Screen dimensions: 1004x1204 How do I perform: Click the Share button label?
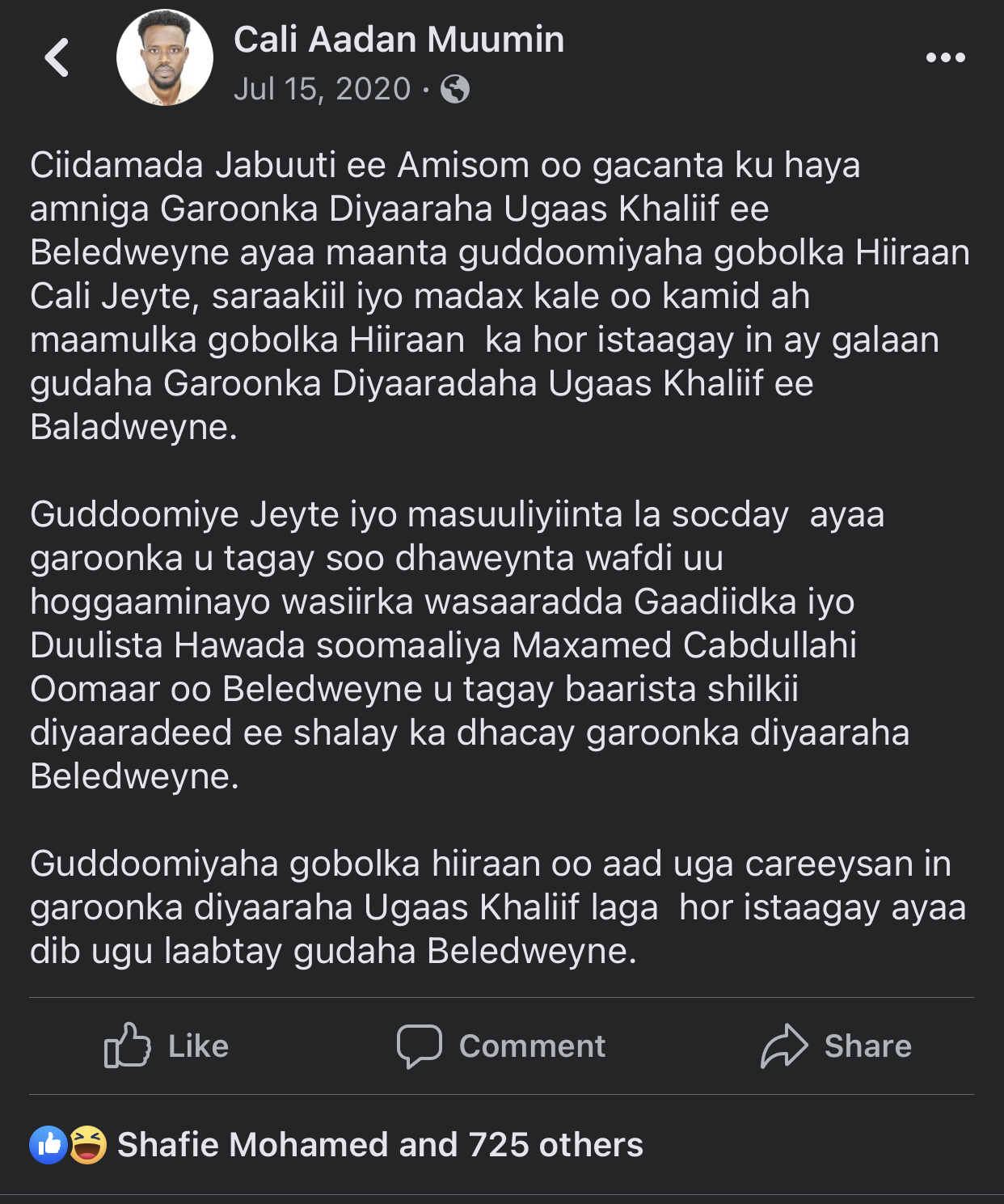coord(868,1046)
